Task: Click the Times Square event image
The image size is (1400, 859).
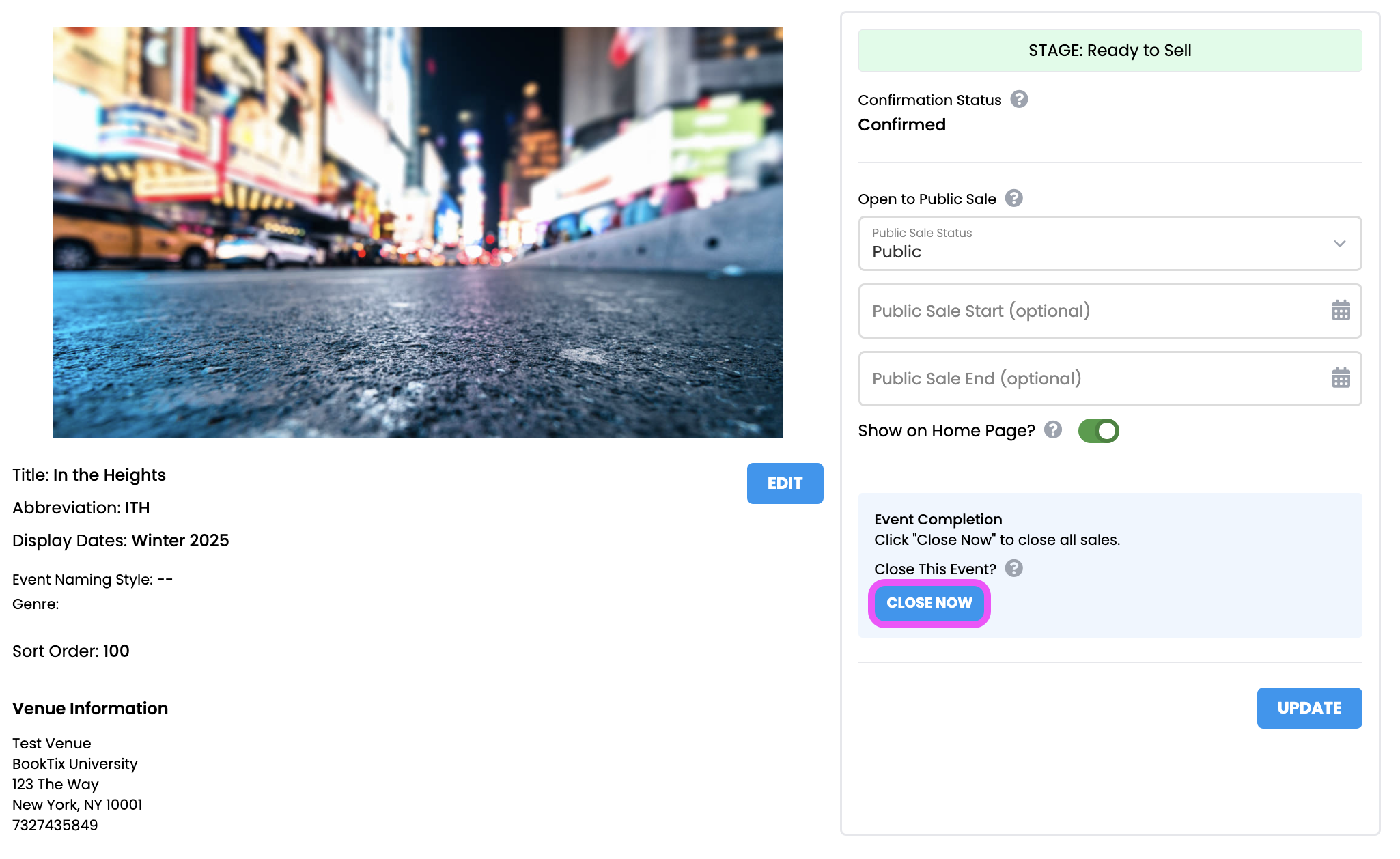Action: point(417,233)
